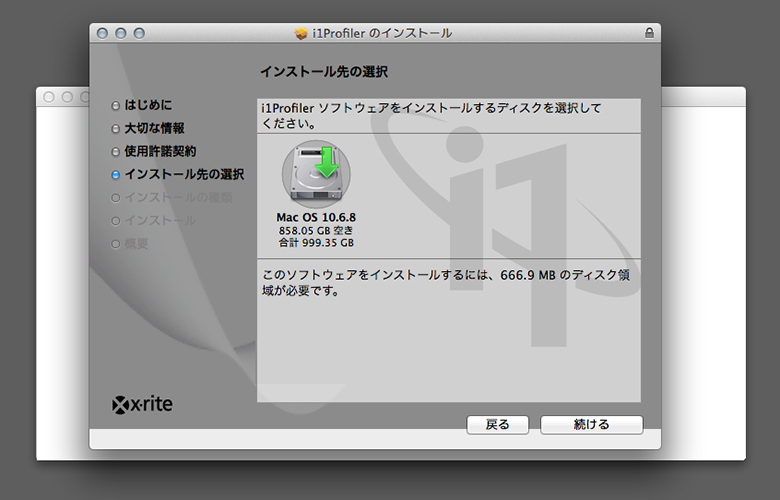The image size is (780, 500).
Task: Click the dimmed bullet next to 概要
Action: click(x=116, y=244)
